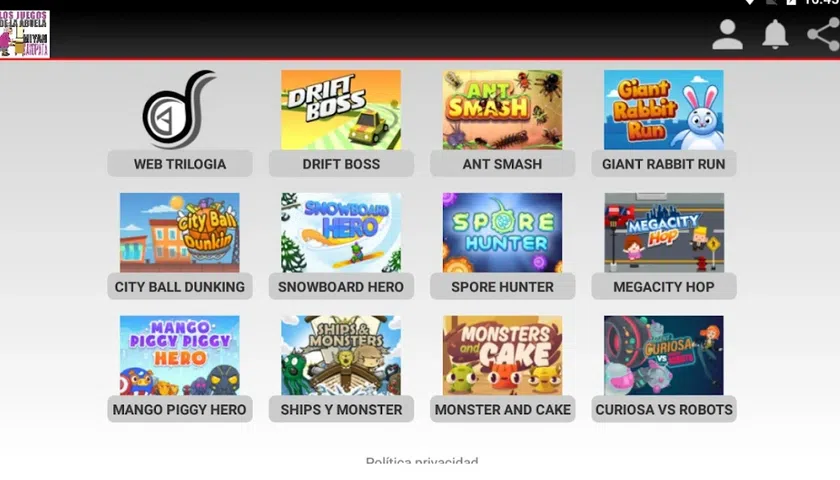Click the MONSTER AND CAKE button

[x=502, y=409]
